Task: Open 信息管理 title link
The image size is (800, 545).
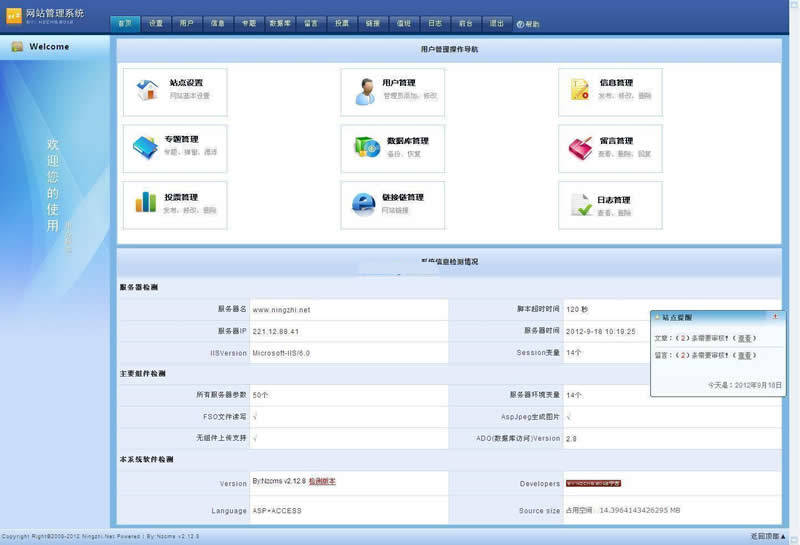Action: pyautogui.click(x=616, y=83)
